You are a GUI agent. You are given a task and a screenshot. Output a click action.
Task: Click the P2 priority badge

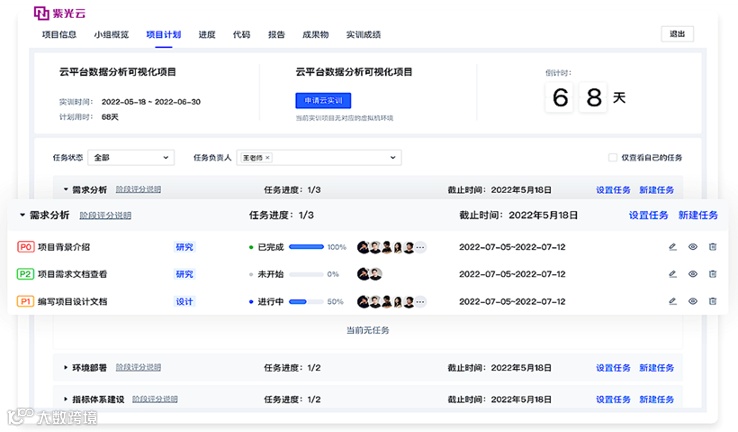point(26,274)
